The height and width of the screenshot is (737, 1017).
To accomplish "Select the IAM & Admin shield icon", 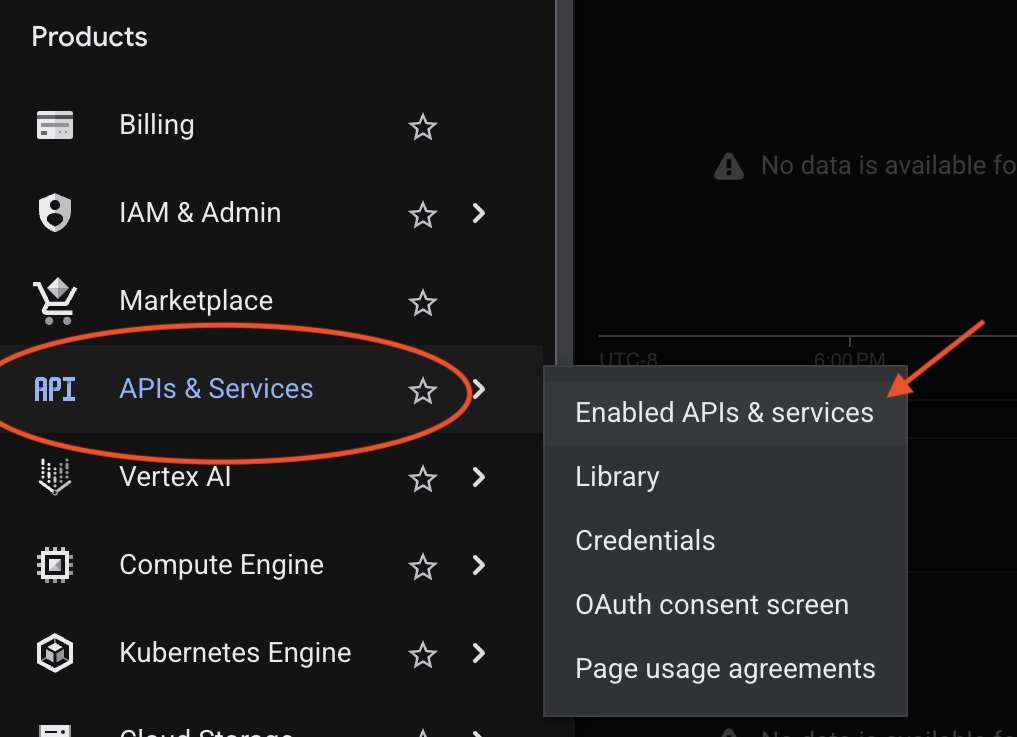I will (x=54, y=213).
